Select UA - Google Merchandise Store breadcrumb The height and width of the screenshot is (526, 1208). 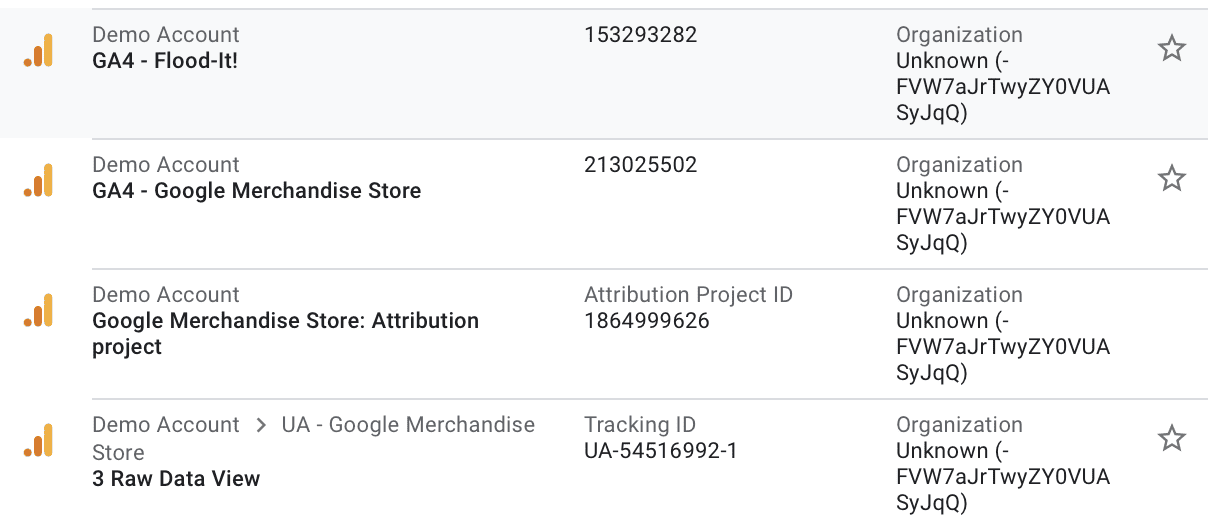[314, 438]
